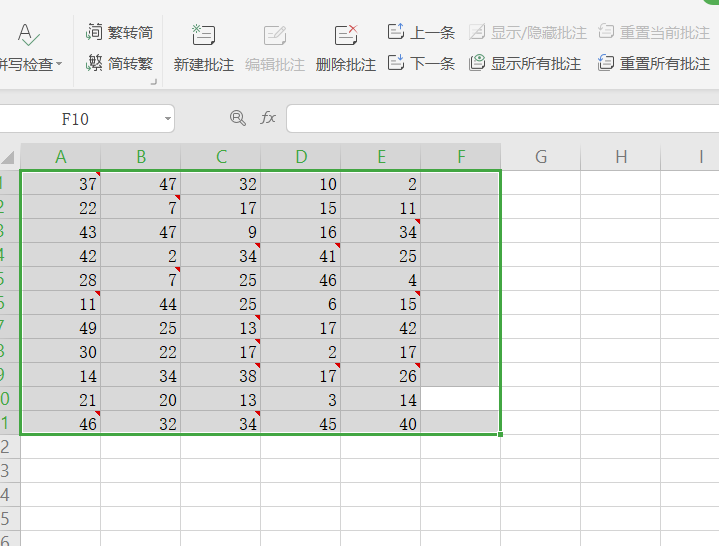Viewport: 719px width, 546px height.
Task: Click cell A7 containing 49
Action: pyautogui.click(x=61, y=327)
